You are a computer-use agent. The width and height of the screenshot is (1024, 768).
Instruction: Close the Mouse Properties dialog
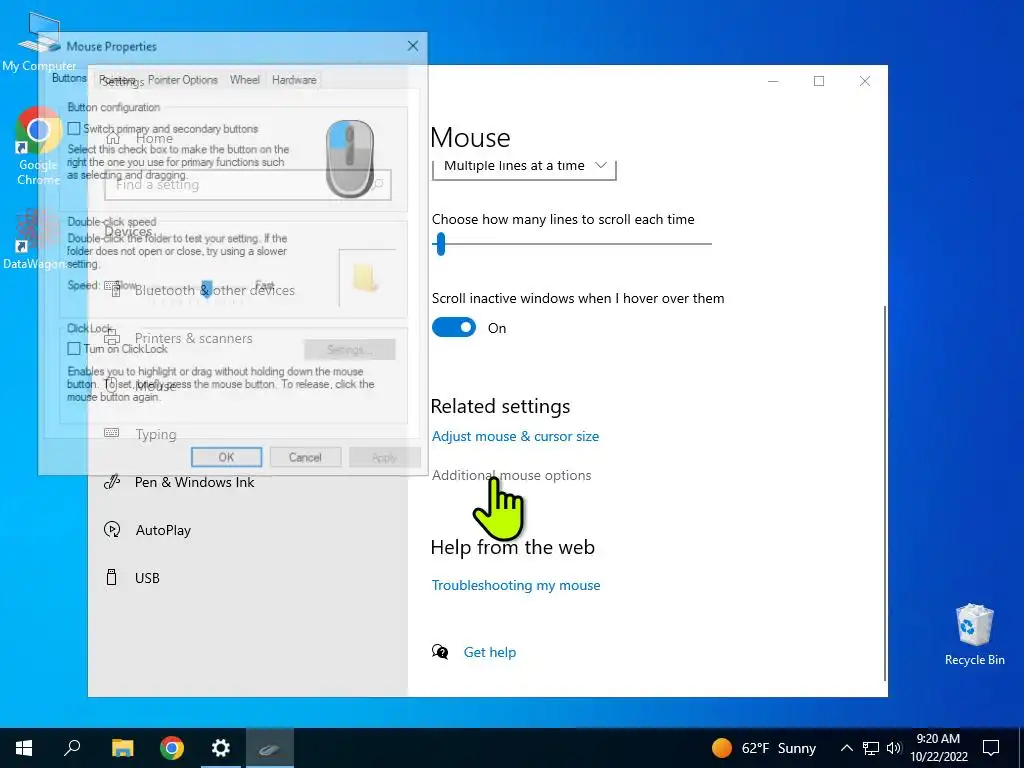(413, 46)
